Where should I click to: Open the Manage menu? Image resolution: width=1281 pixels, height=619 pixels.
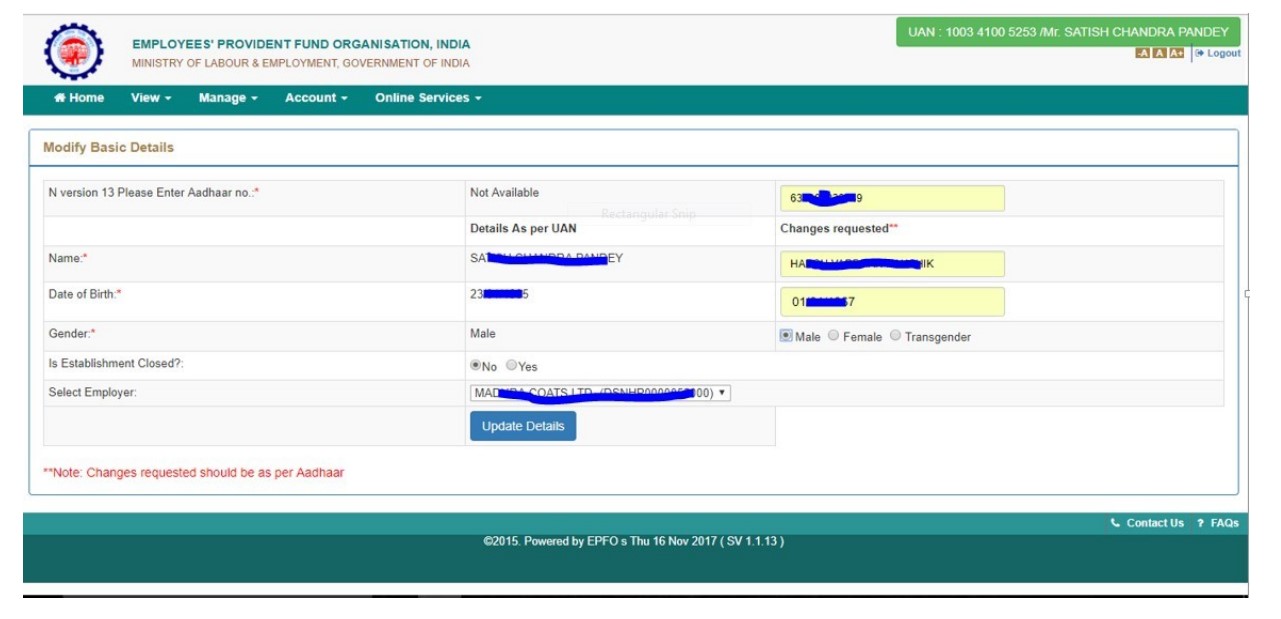(228, 98)
